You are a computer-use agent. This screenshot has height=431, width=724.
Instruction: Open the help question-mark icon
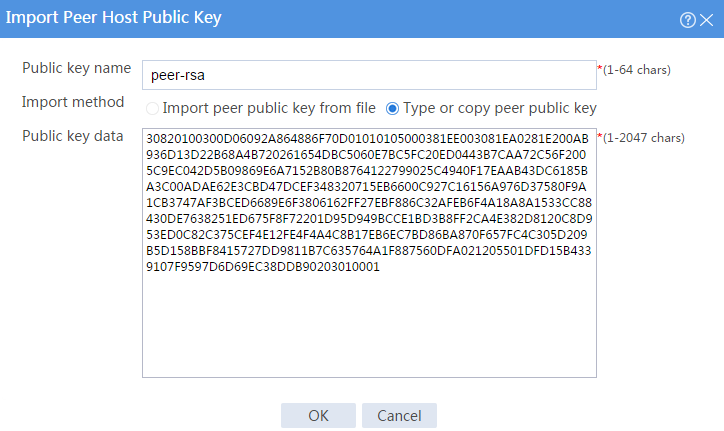tap(688, 20)
